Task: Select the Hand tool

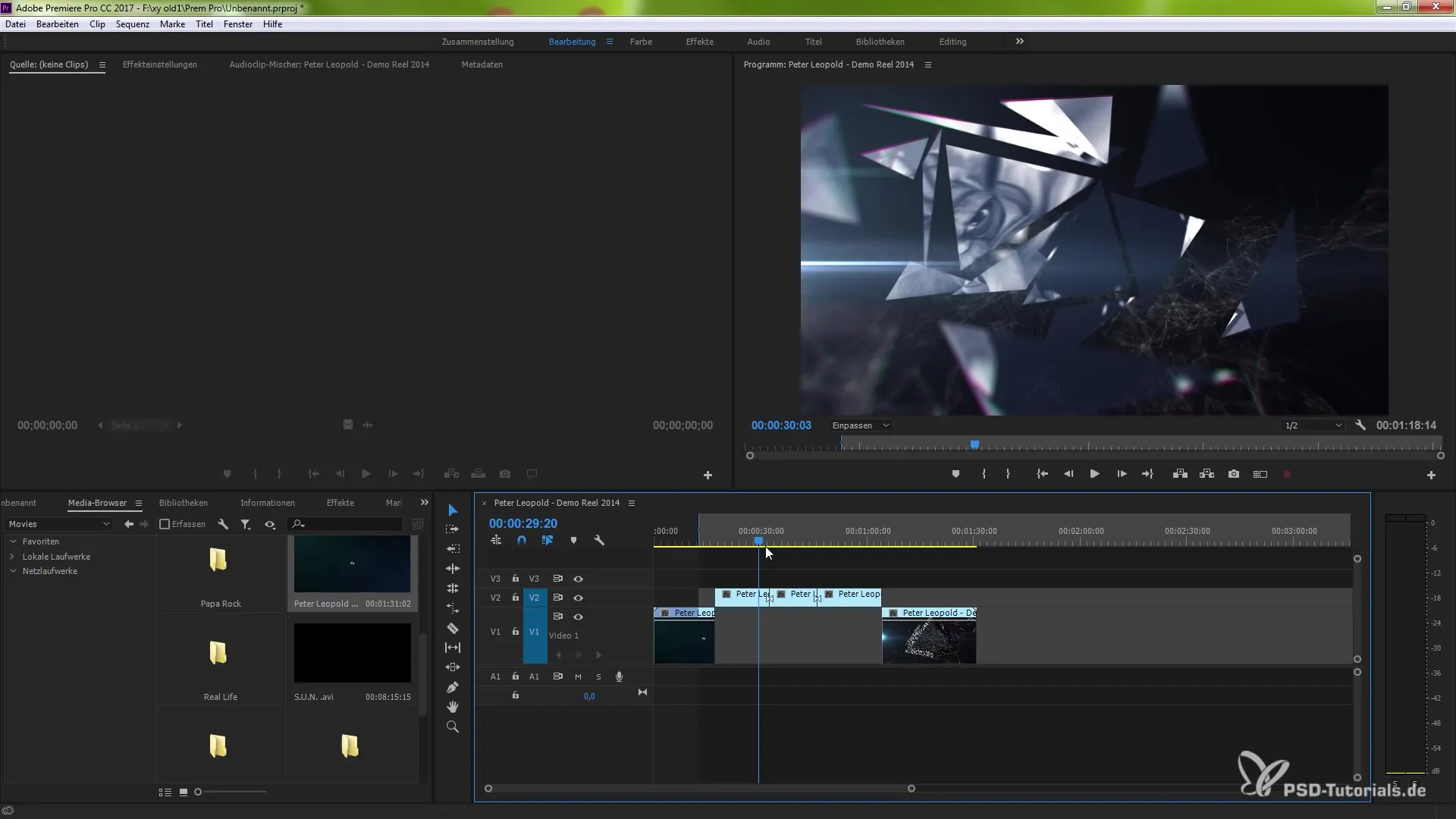Action: click(x=453, y=707)
